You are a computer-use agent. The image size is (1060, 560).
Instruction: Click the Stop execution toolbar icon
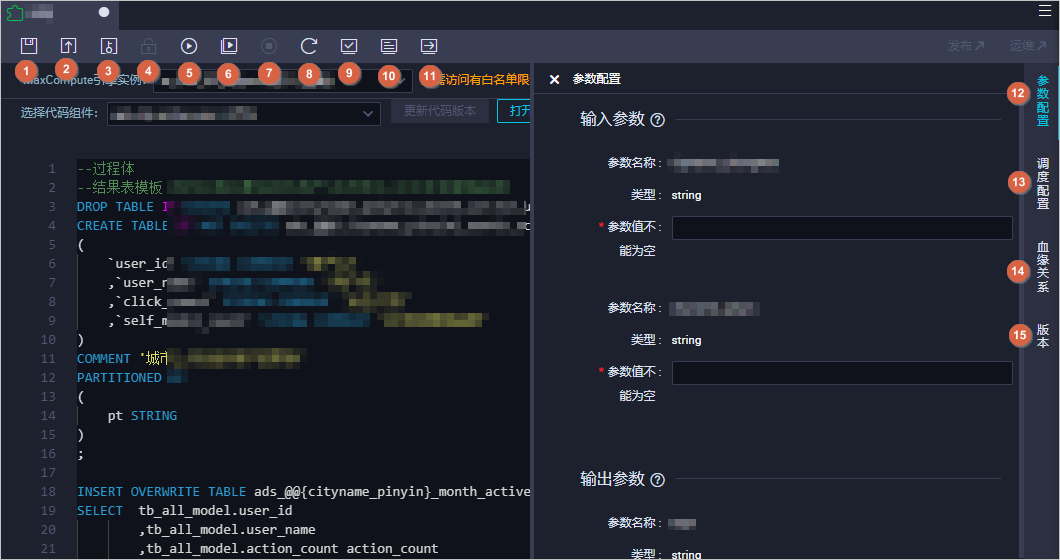(268, 45)
